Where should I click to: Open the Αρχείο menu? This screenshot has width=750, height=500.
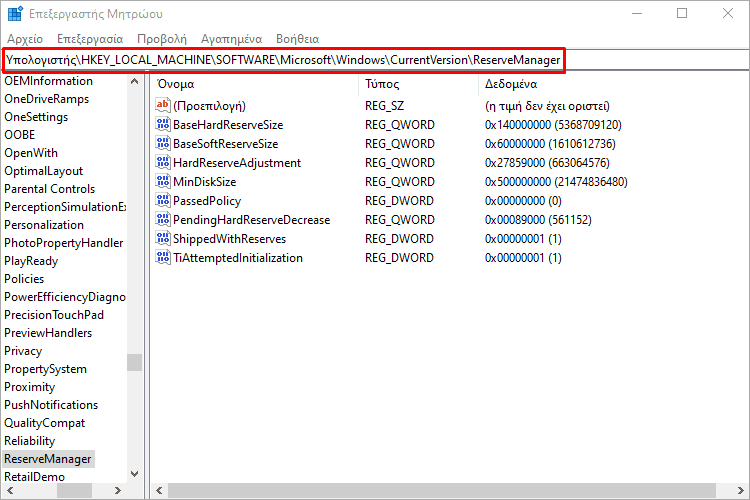coord(25,39)
